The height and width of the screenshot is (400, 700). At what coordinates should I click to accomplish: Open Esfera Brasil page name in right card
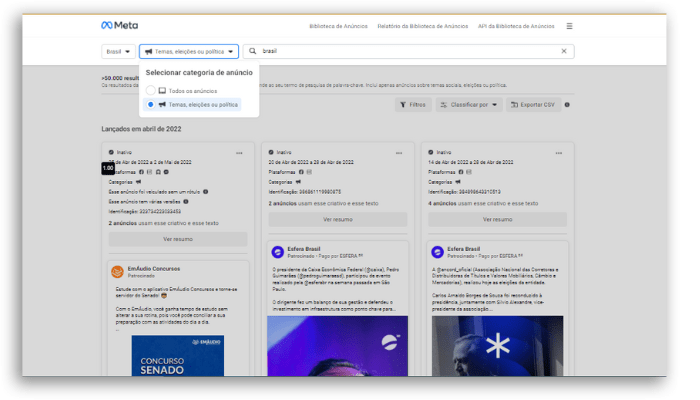click(x=464, y=249)
